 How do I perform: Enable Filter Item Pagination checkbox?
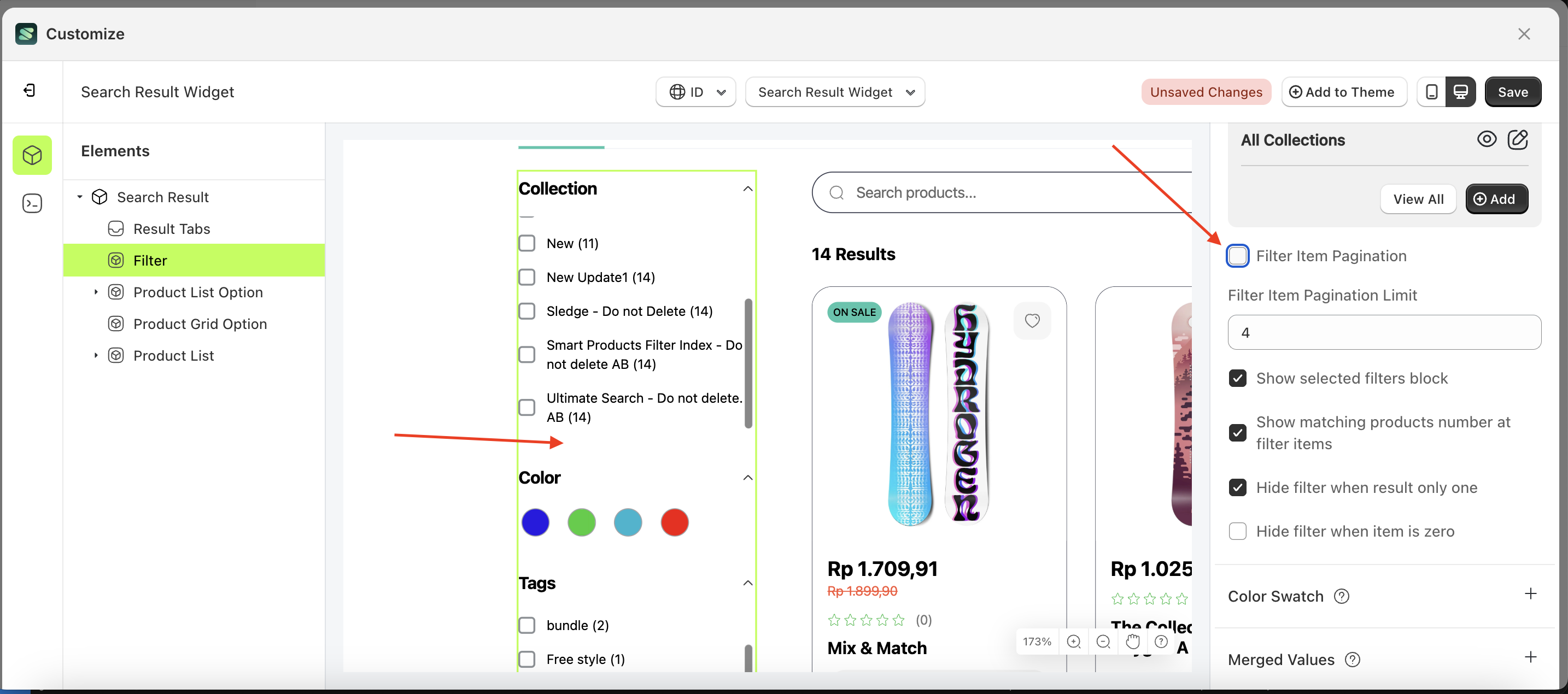(1237, 256)
